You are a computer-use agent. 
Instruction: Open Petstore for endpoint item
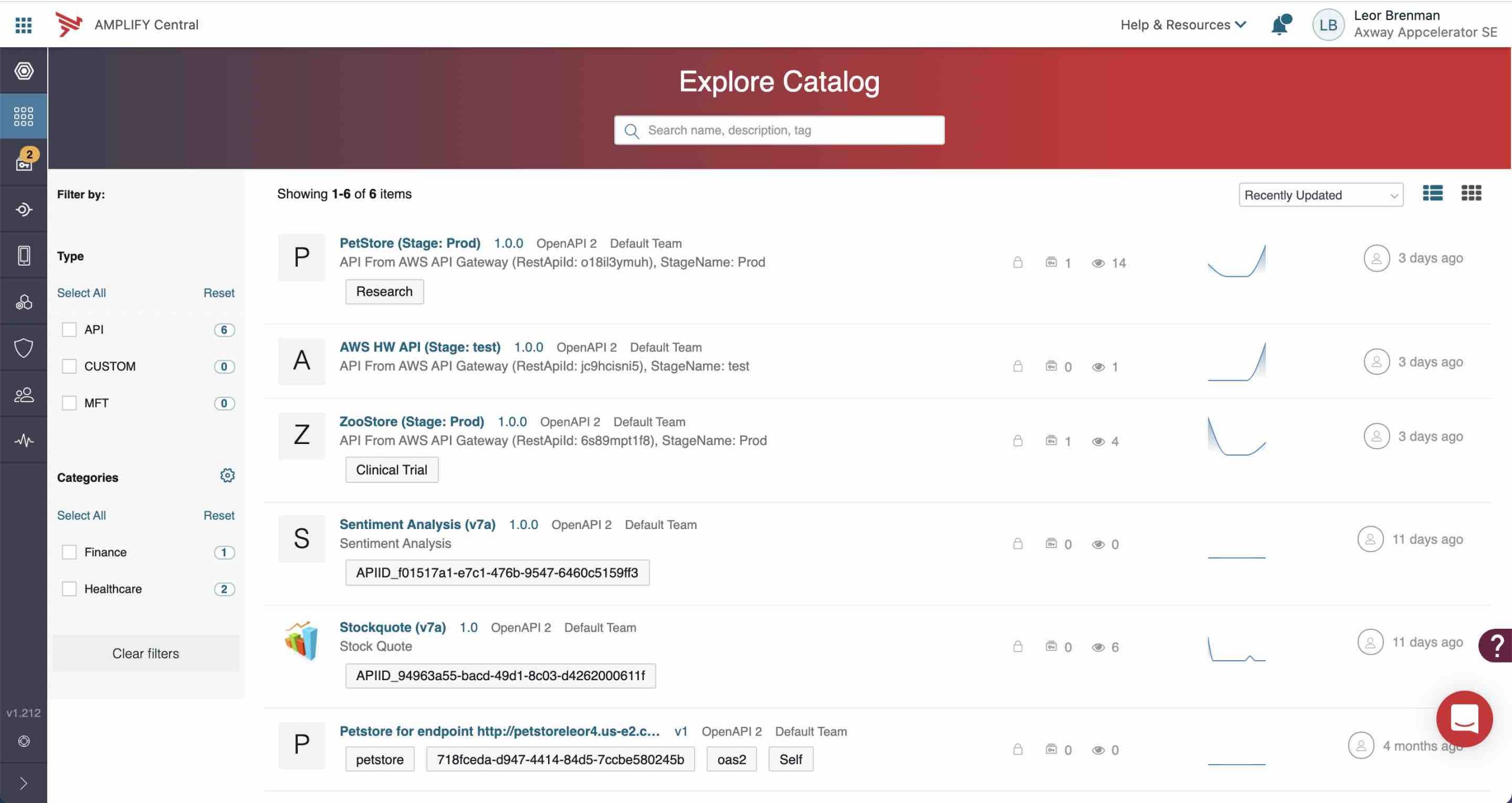500,731
